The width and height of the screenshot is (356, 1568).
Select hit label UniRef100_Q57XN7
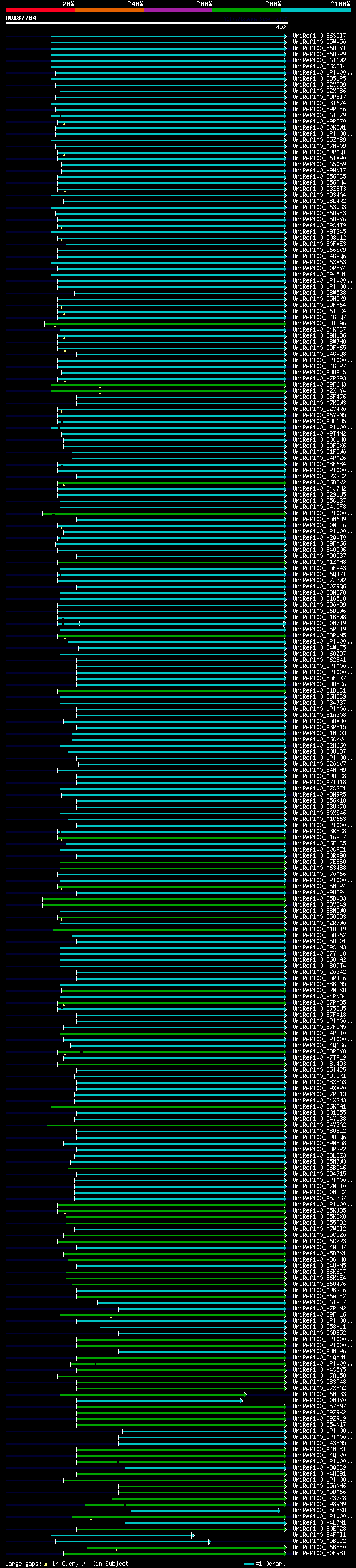click(319, 1407)
